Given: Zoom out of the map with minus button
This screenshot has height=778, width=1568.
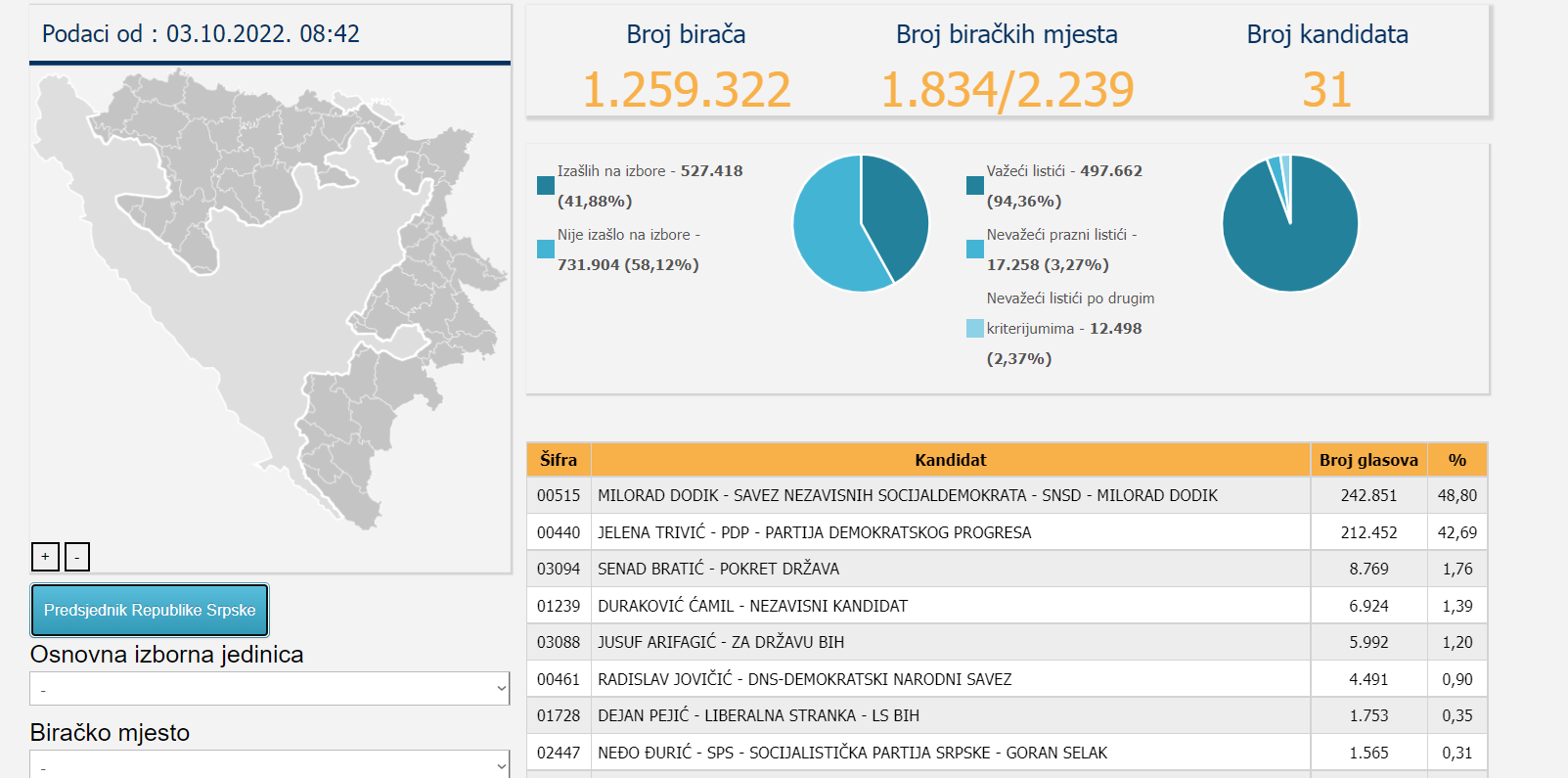Looking at the screenshot, I should [x=77, y=557].
